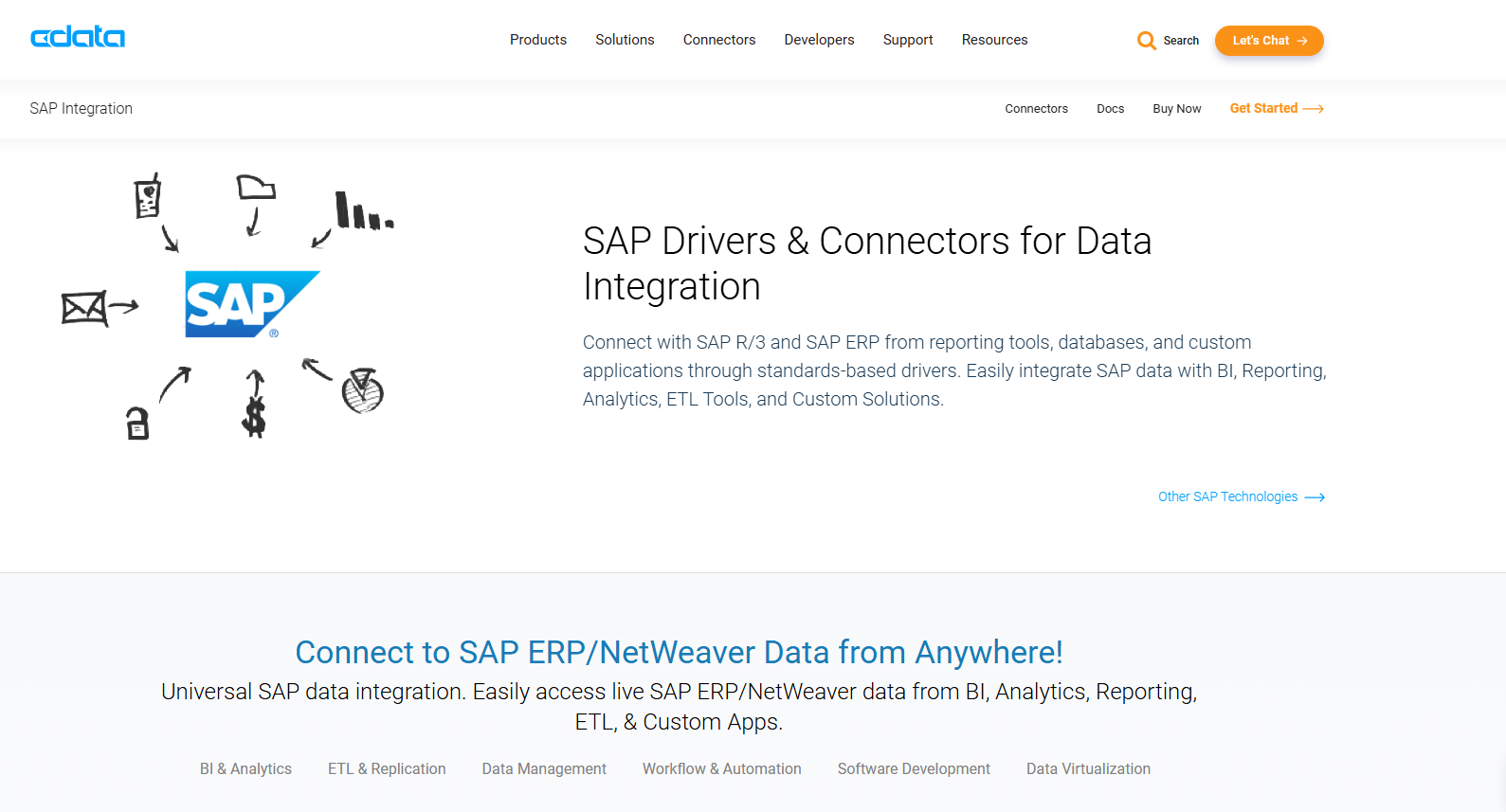Click the orange search magnifier icon
Viewport: 1506px width, 812px height.
[x=1146, y=41]
